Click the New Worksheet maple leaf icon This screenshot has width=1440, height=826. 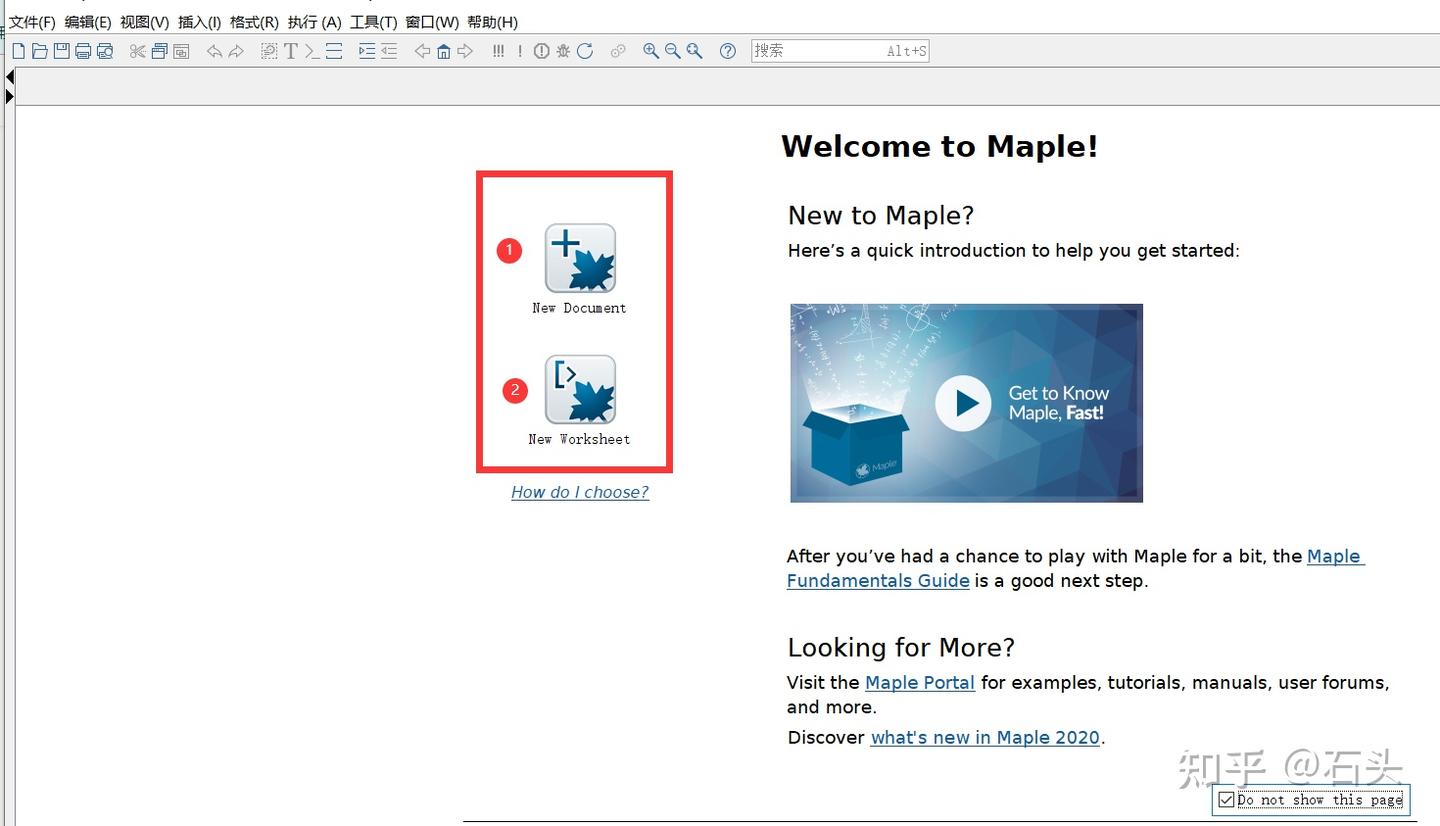581,391
